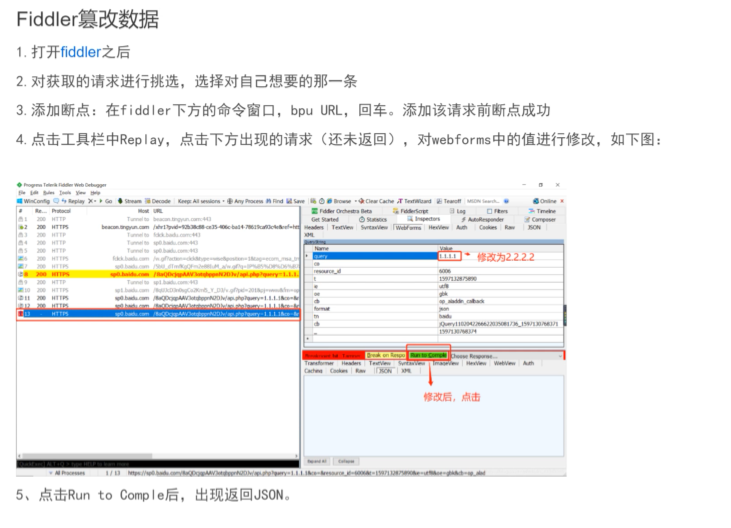
Task: Open the Choose Response dropdown
Action: tap(506, 356)
